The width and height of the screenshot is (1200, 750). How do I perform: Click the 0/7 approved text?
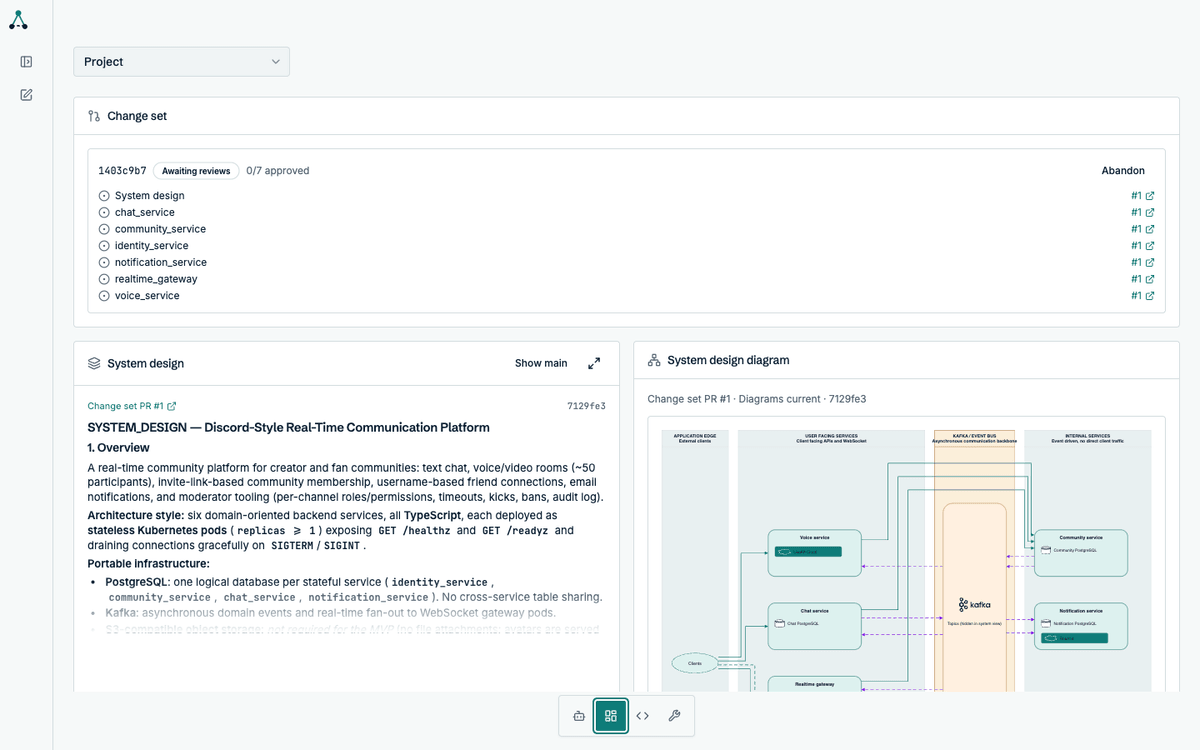(x=278, y=171)
